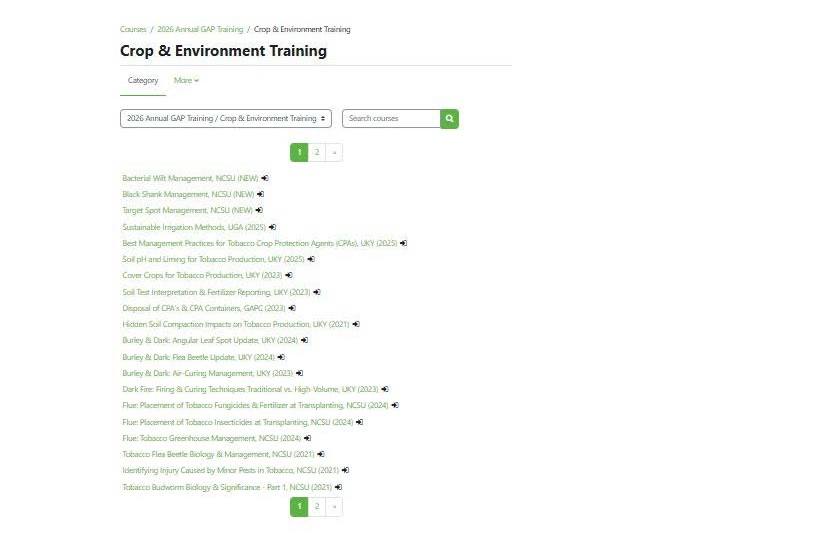This screenshot has width=816, height=546.
Task: Go to page 2 in top pagination
Action: click(x=317, y=153)
